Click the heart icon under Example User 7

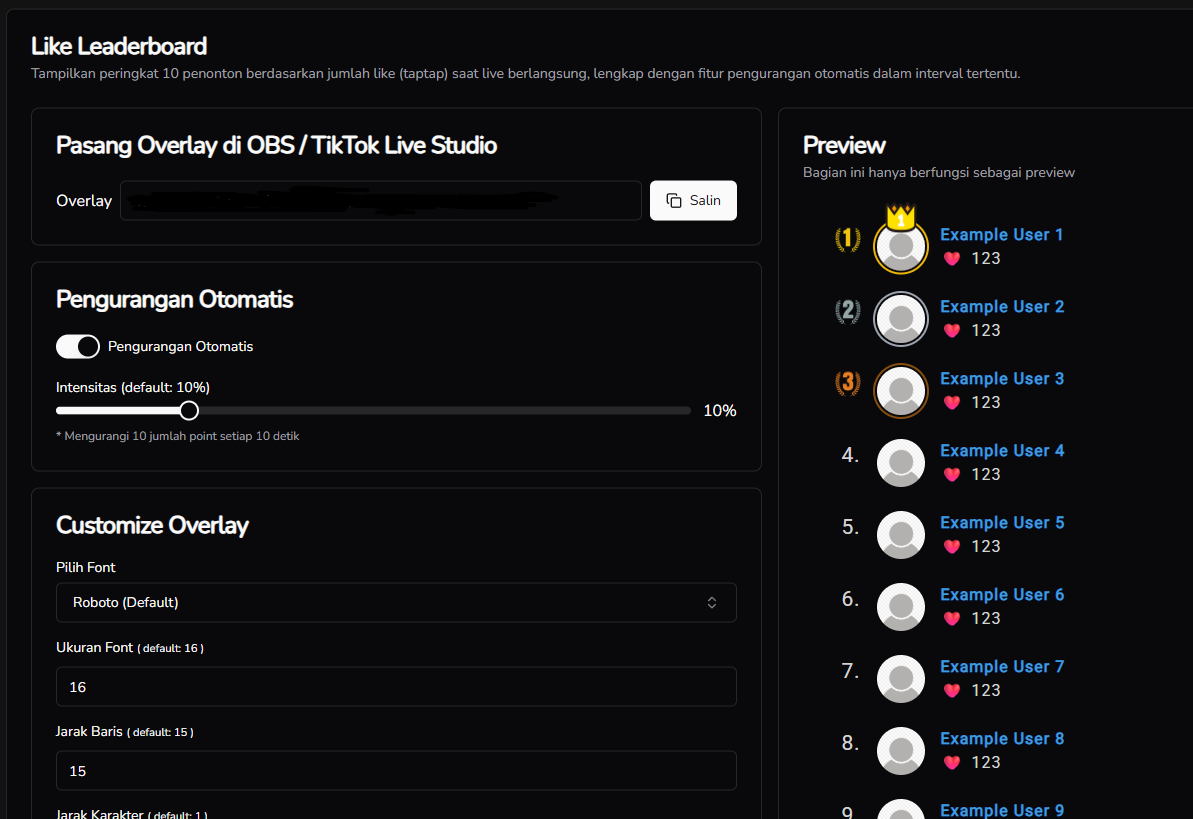coord(952,691)
